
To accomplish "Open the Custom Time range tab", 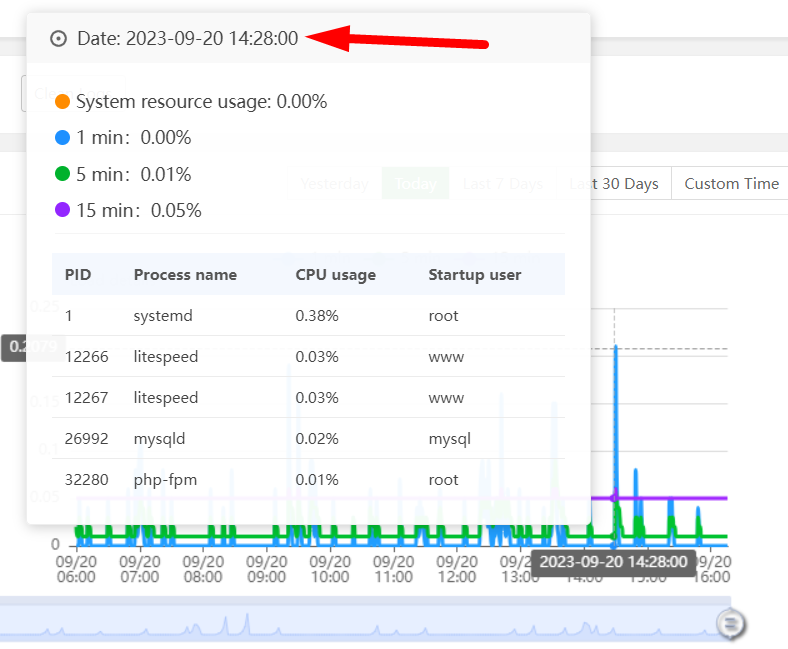I will click(731, 183).
